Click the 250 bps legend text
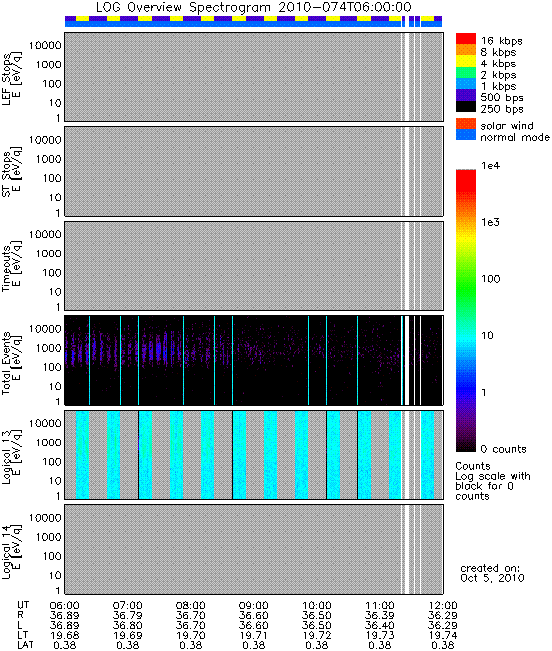The width and height of the screenshot is (552, 651). 502,109
